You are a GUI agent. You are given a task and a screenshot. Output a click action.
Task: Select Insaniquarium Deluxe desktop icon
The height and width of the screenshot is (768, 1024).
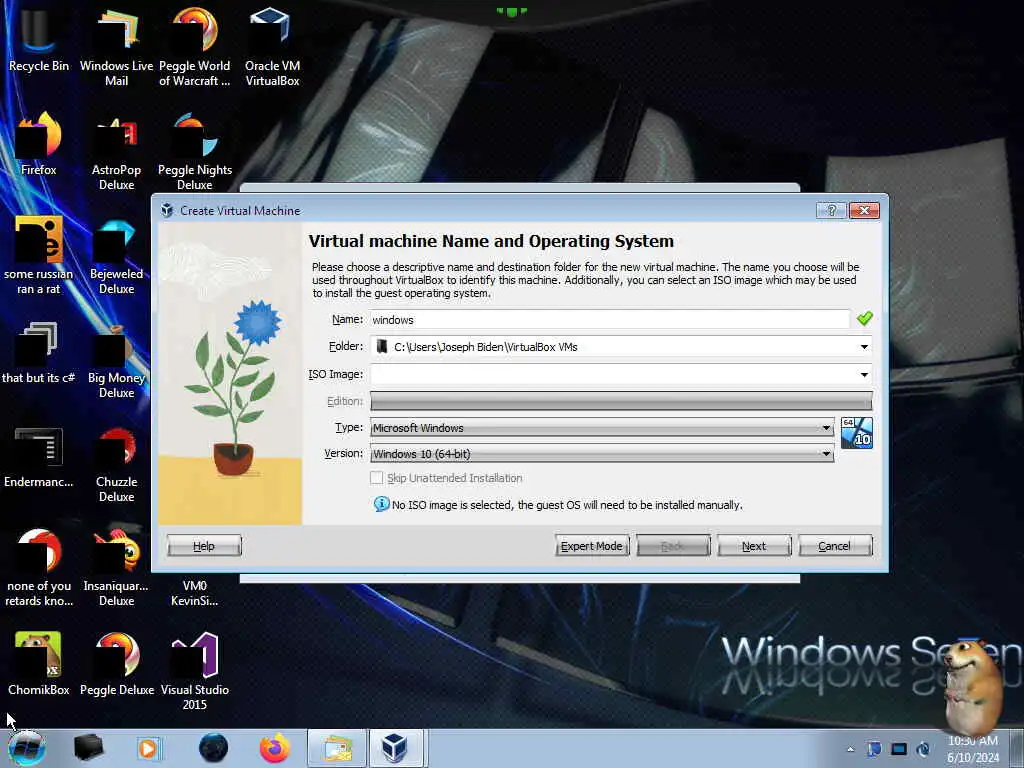[116, 568]
